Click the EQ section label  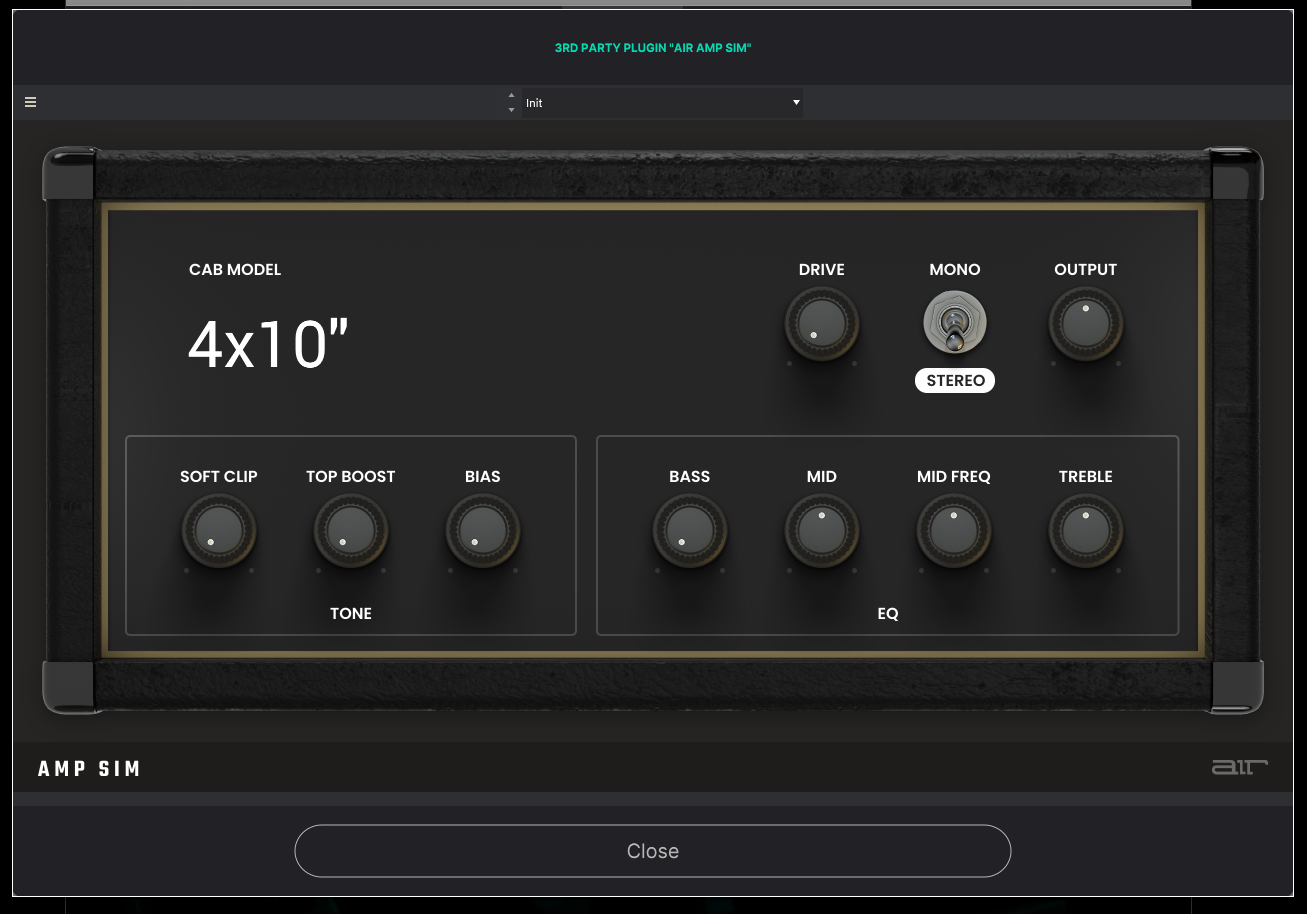(888, 614)
